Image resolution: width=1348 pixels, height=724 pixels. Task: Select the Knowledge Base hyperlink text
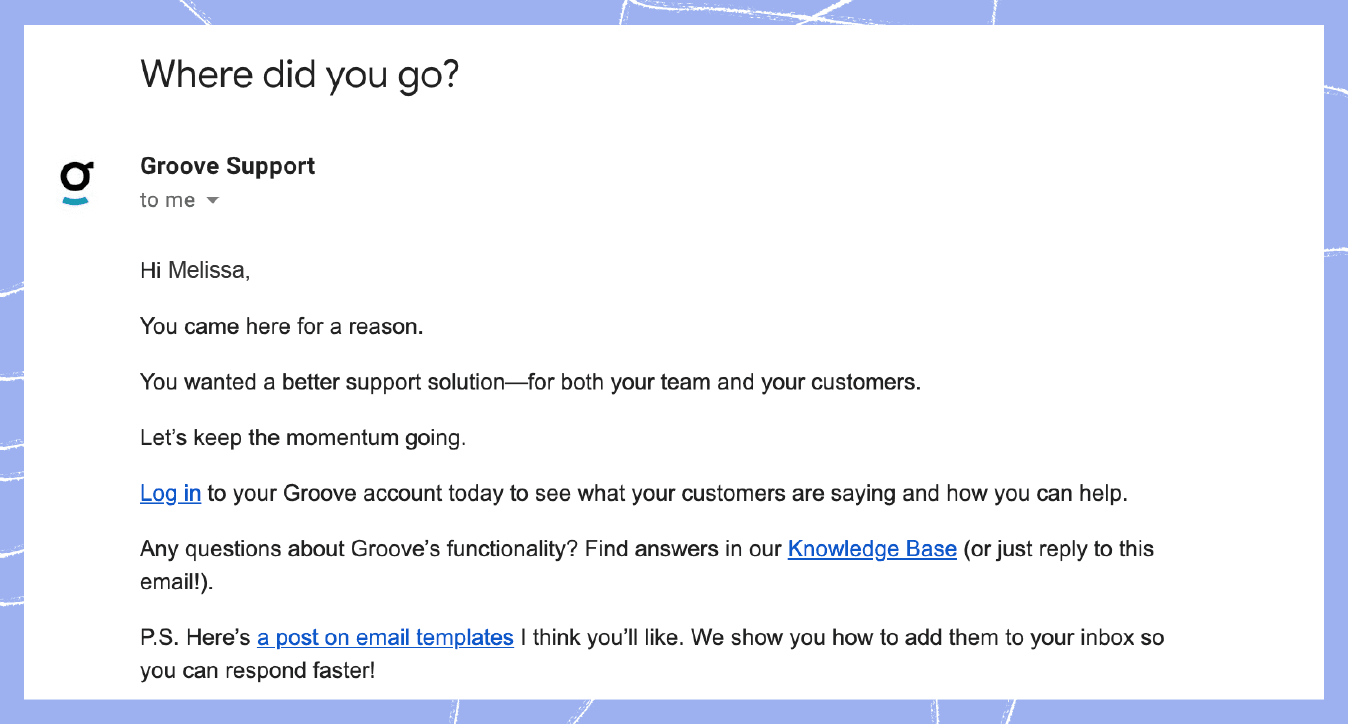click(872, 548)
